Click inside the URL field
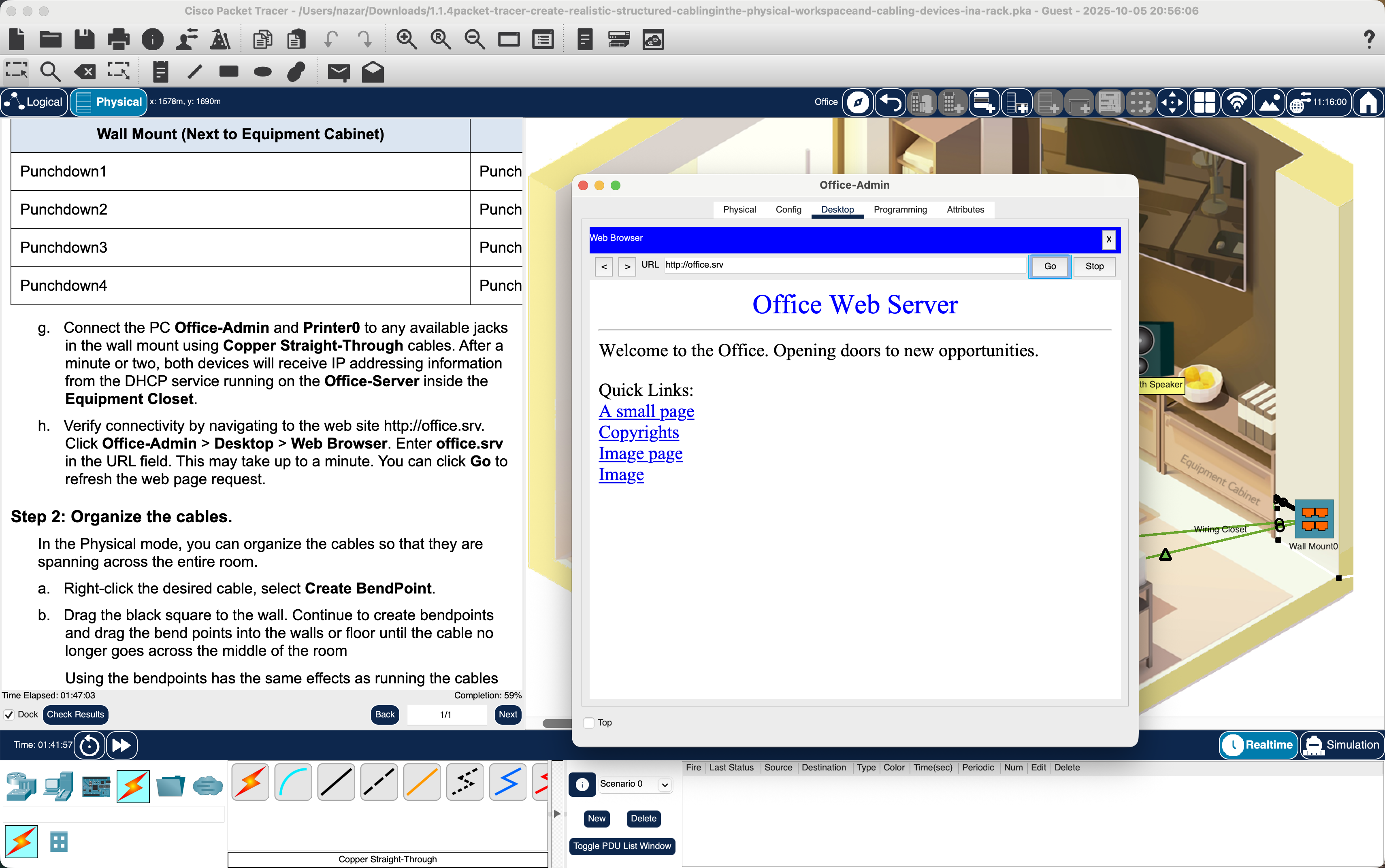This screenshot has width=1385, height=868. click(x=845, y=265)
